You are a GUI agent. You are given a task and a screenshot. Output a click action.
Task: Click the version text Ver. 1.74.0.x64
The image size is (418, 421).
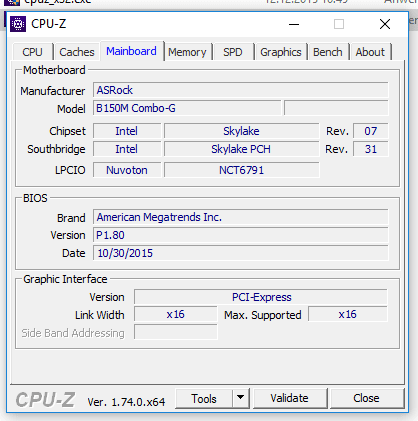coord(126,402)
